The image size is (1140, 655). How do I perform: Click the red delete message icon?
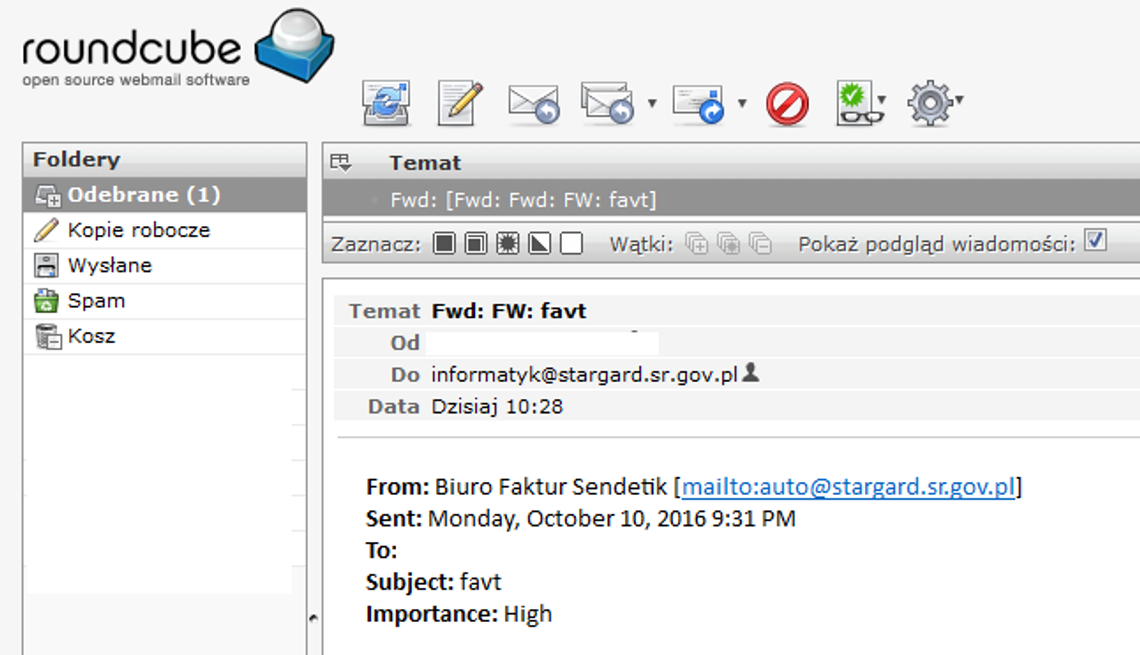pos(787,103)
